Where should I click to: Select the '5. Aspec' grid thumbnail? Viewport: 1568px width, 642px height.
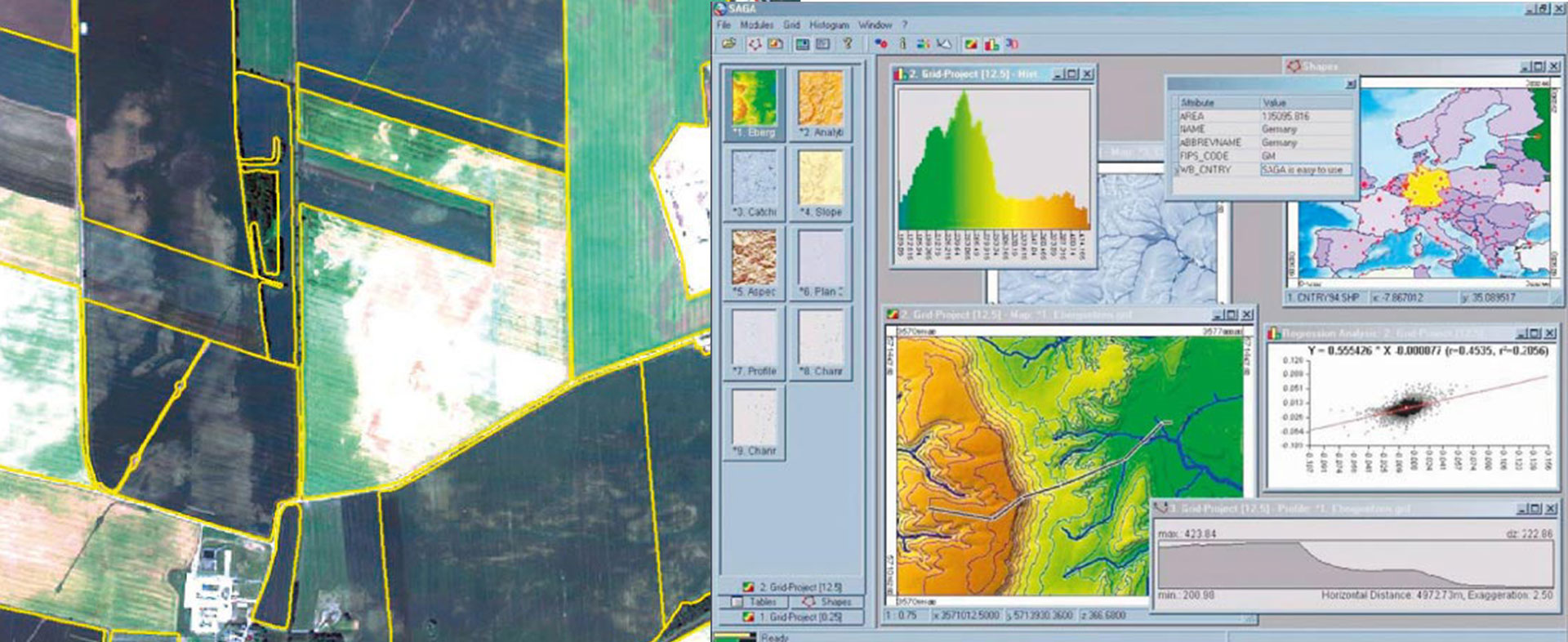[x=754, y=264]
